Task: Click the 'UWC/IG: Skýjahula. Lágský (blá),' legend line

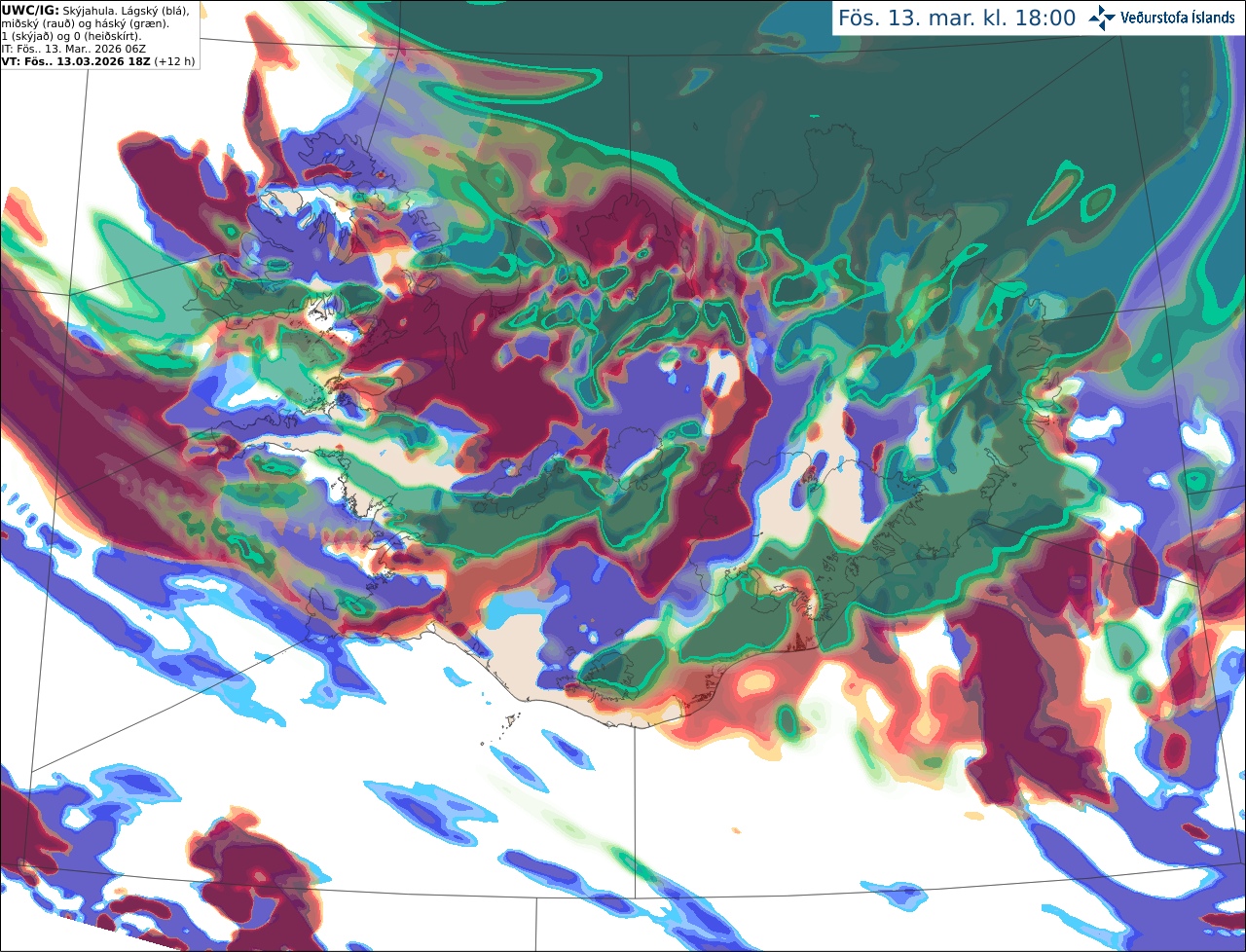Action: tap(95, 10)
